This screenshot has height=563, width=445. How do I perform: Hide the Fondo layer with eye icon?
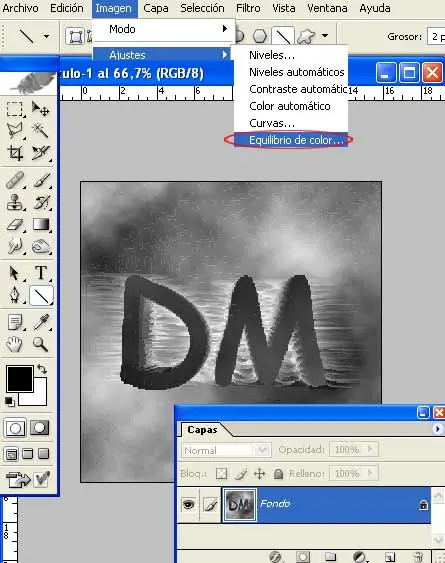pyautogui.click(x=189, y=504)
